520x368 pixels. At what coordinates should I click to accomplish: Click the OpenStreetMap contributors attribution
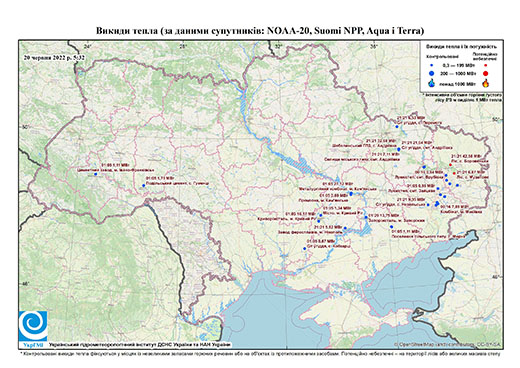click(x=448, y=344)
